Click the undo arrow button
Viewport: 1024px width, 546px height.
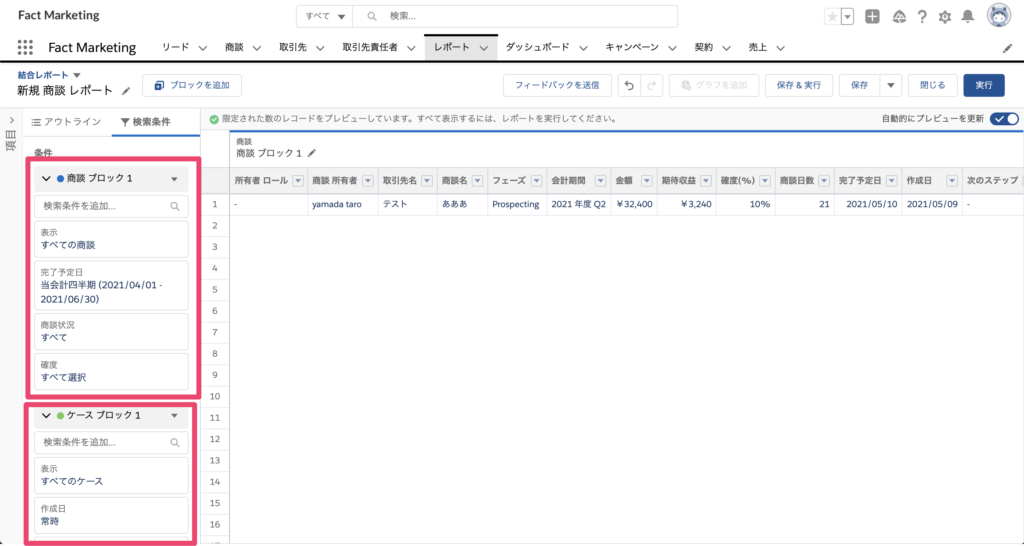pos(629,86)
